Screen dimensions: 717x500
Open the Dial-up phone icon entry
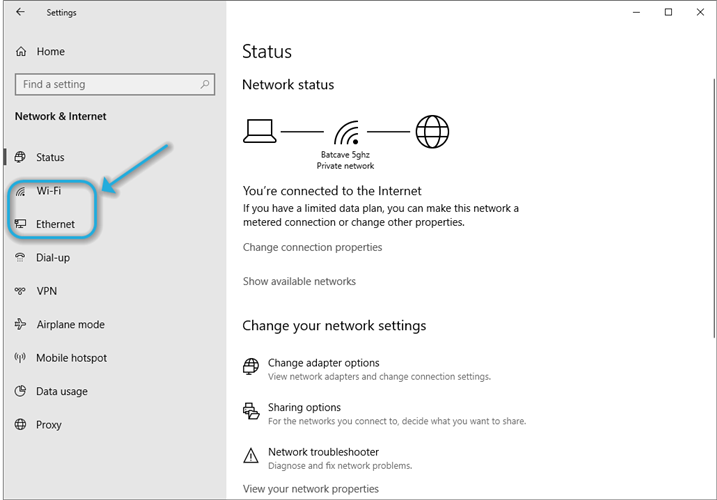(20, 257)
